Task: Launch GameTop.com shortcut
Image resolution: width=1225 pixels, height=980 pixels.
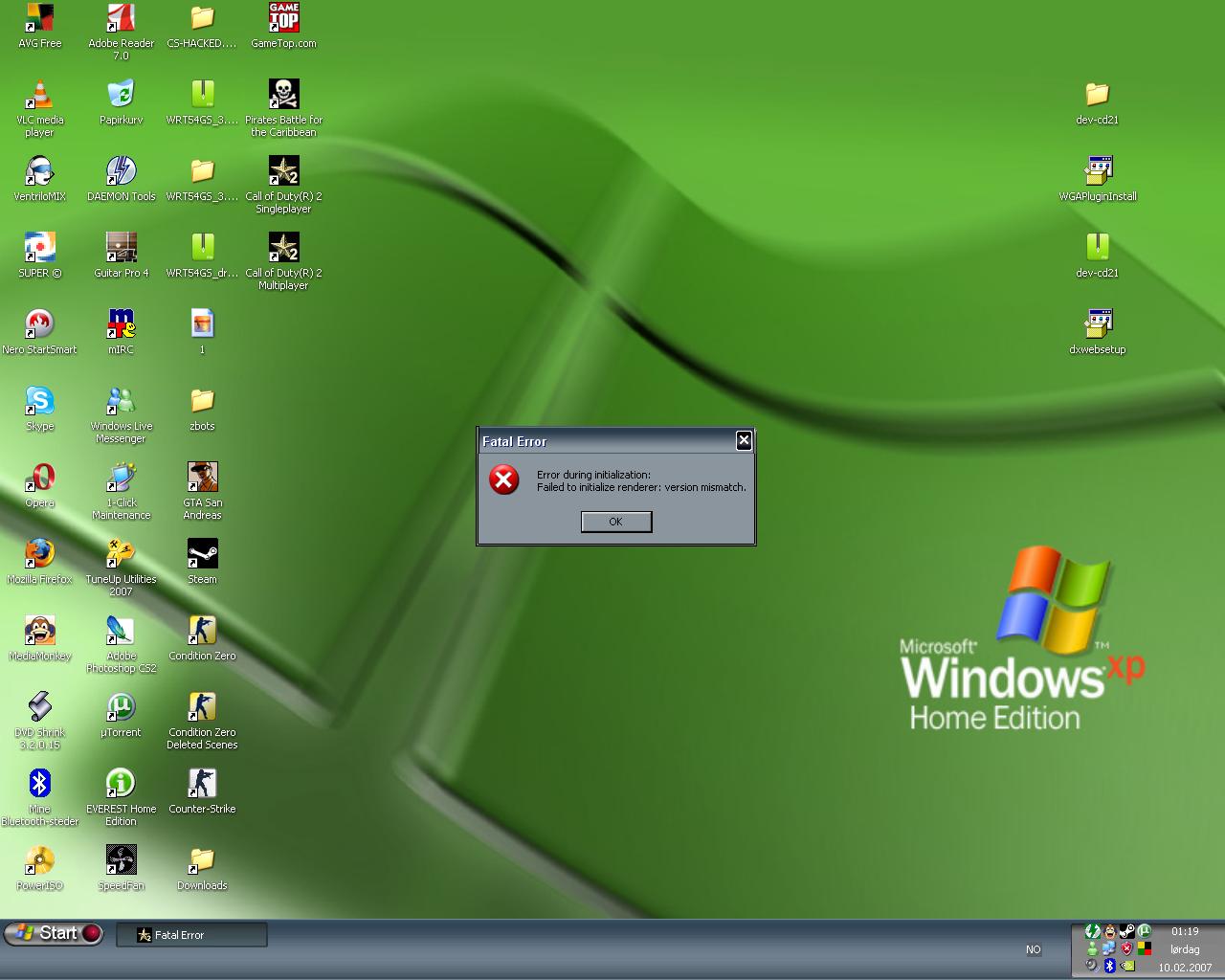Action: click(283, 27)
